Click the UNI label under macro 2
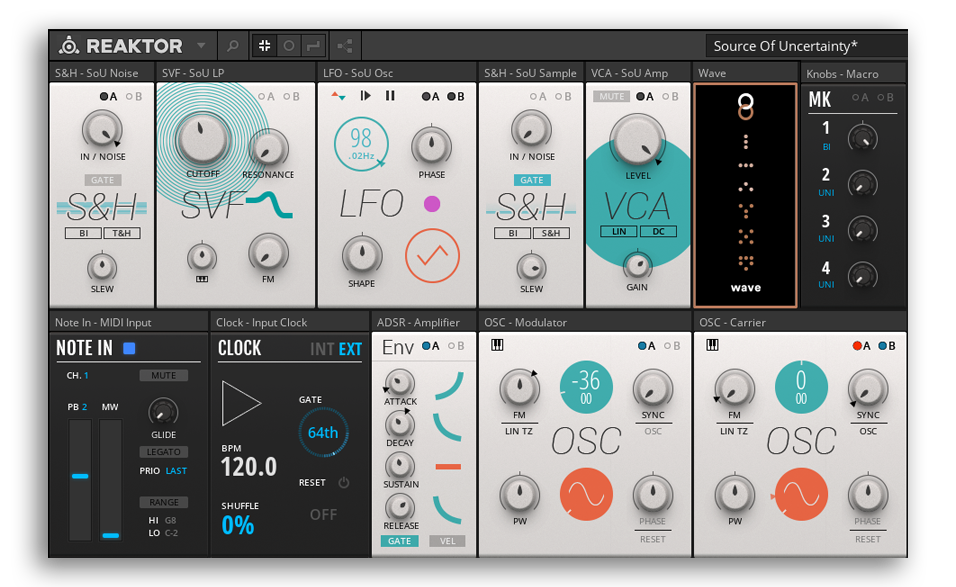Image resolution: width=956 pixels, height=587 pixels. click(x=826, y=193)
